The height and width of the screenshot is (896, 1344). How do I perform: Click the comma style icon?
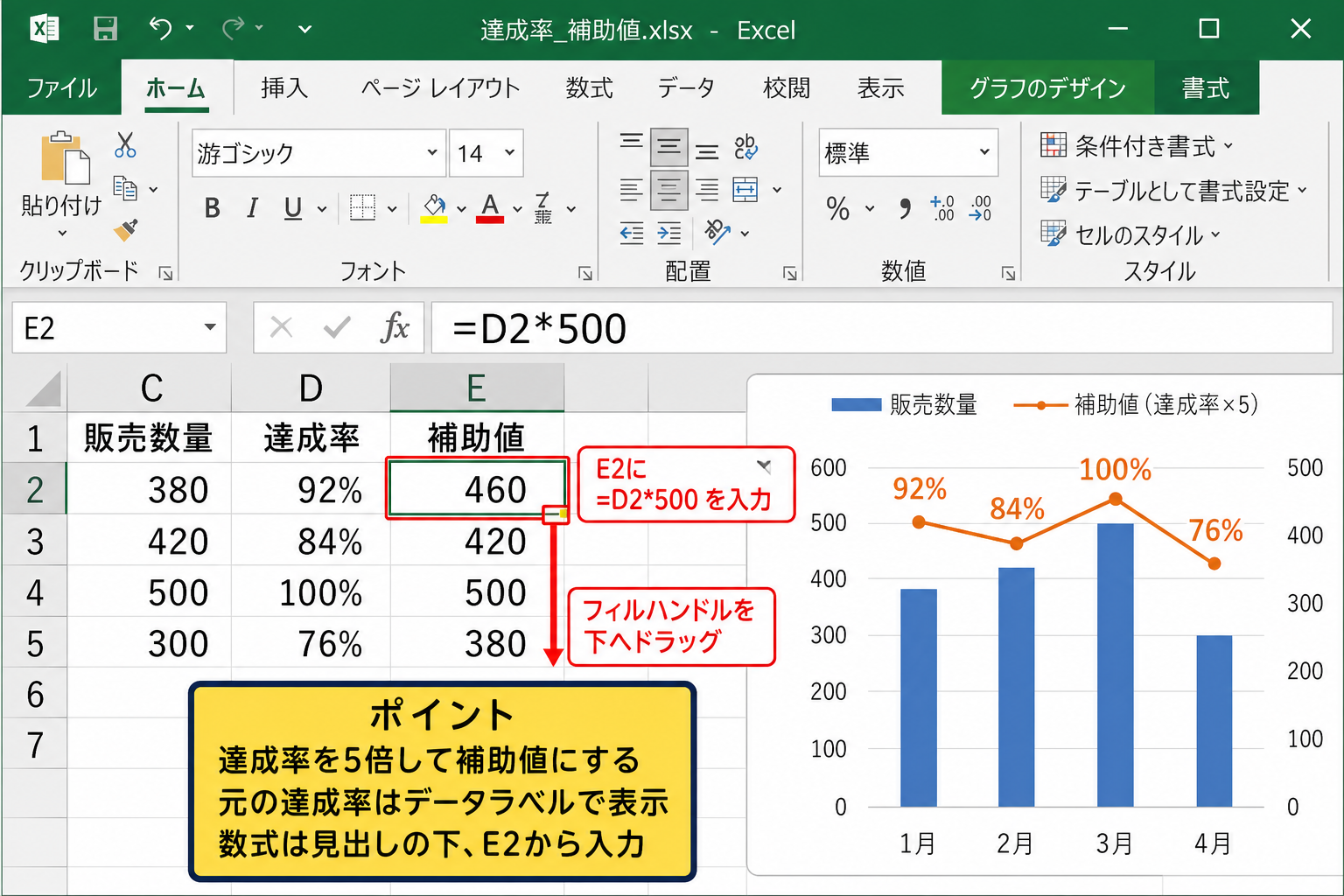click(905, 208)
